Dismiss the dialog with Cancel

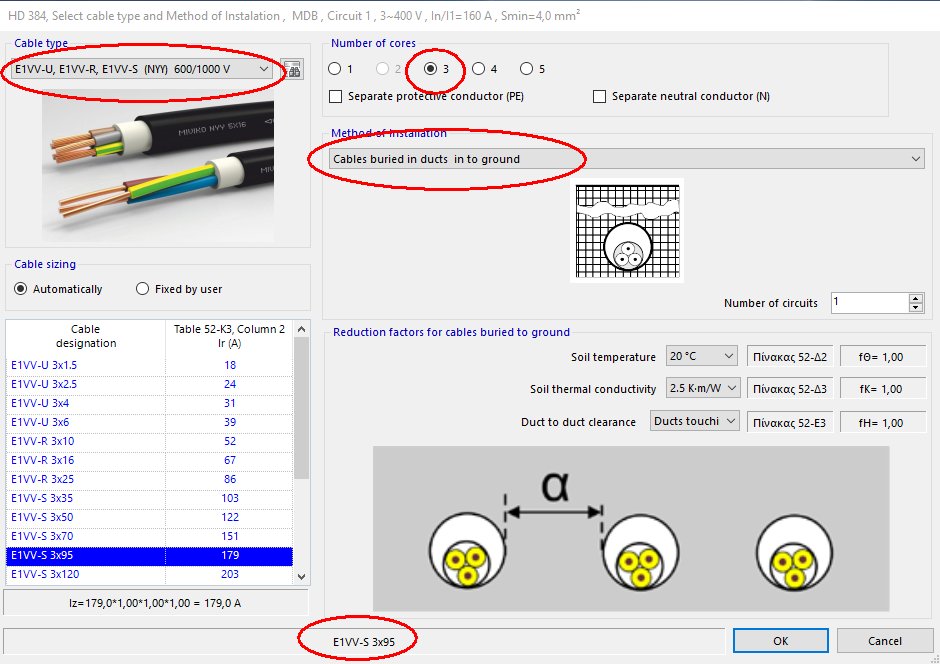click(x=884, y=640)
